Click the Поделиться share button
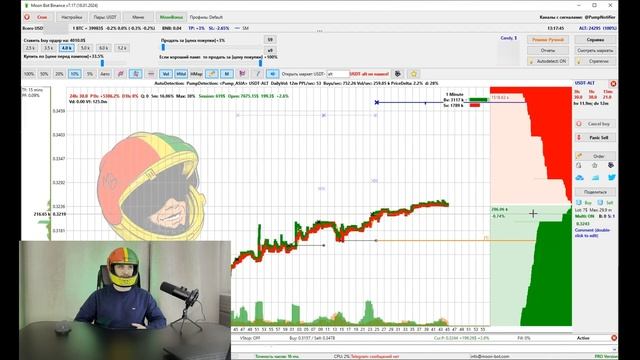Image resolution: width=640 pixels, height=360 pixels. click(x=595, y=191)
